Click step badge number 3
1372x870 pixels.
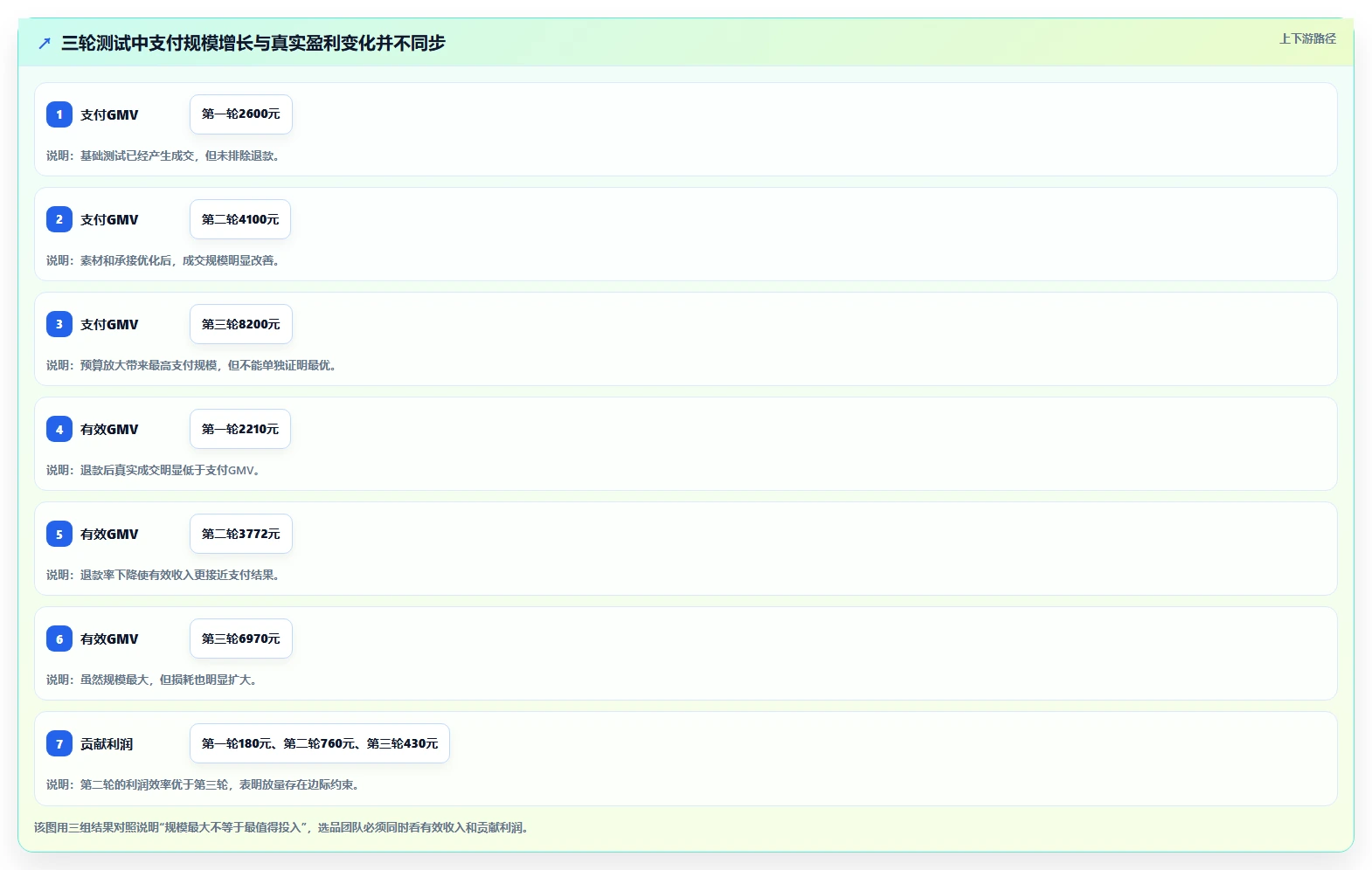point(59,324)
